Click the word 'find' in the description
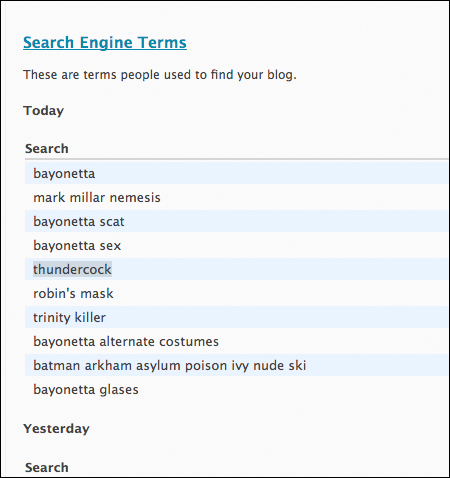Viewport: 450px width, 478px height. 222,75
